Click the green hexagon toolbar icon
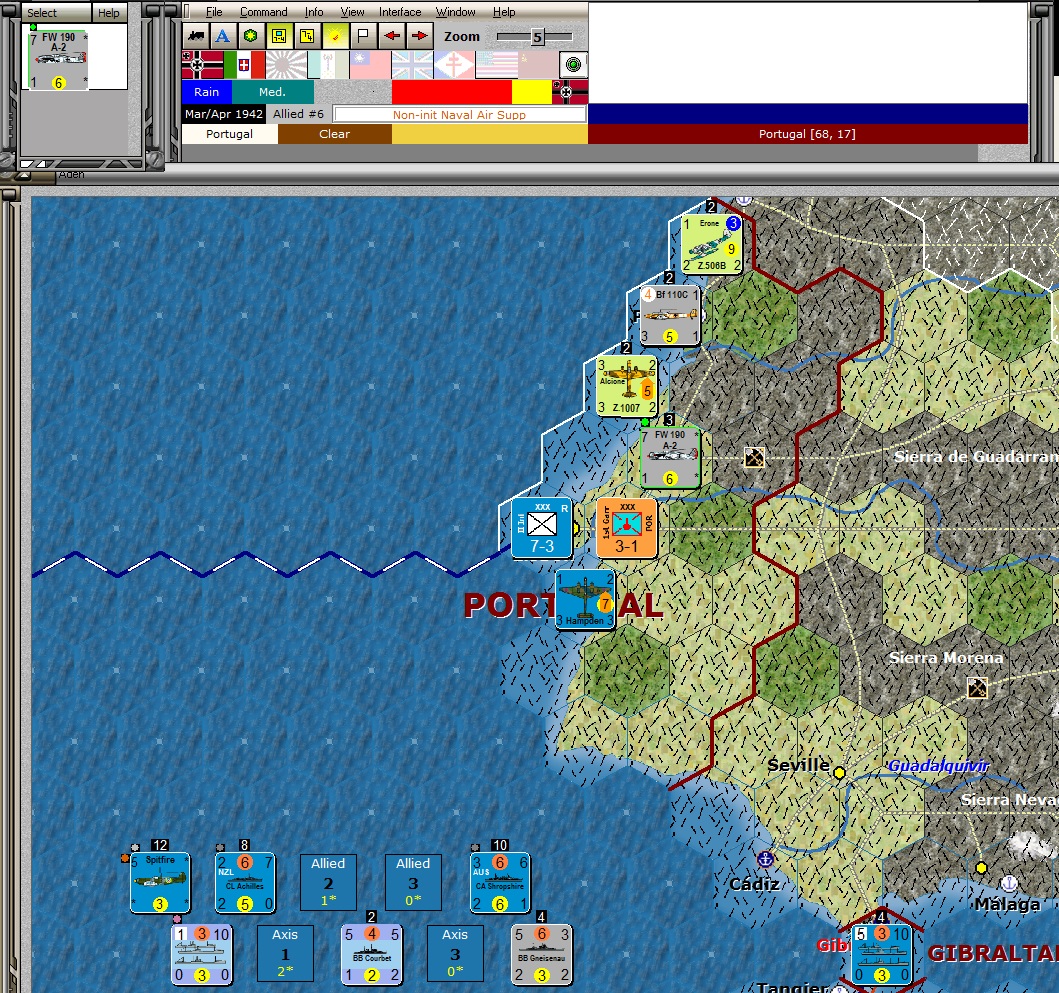Image resolution: width=1059 pixels, height=993 pixels. click(251, 36)
